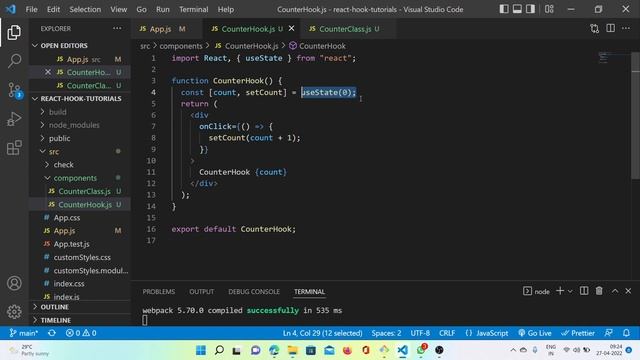Click Spaces: 2 indentation setting
Screen dimensions: 640x360
click(x=386, y=333)
